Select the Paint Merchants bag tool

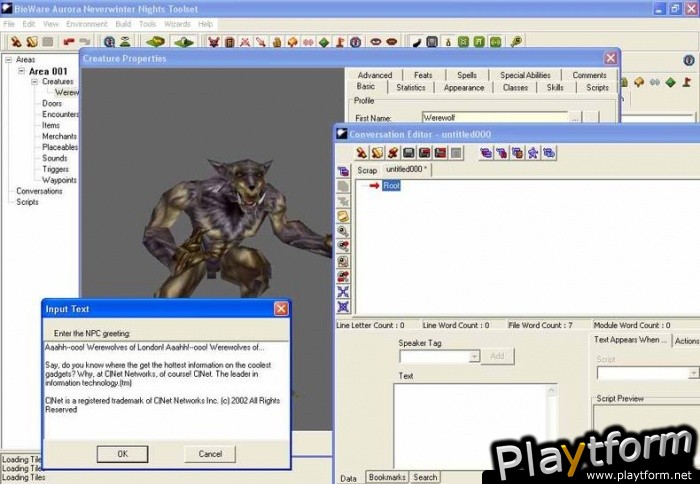(x=277, y=42)
